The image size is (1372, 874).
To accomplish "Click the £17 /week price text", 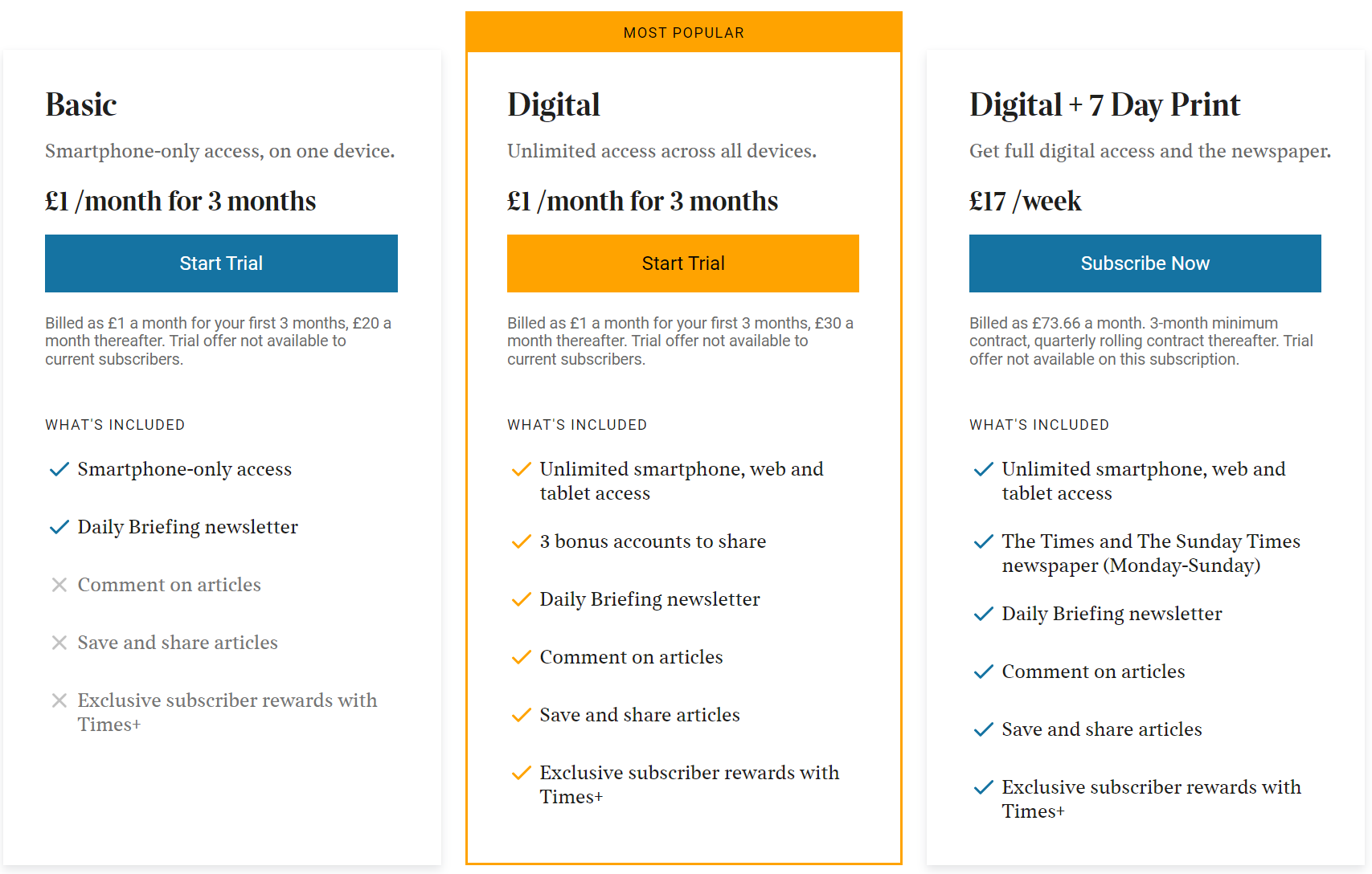I will [x=1026, y=201].
